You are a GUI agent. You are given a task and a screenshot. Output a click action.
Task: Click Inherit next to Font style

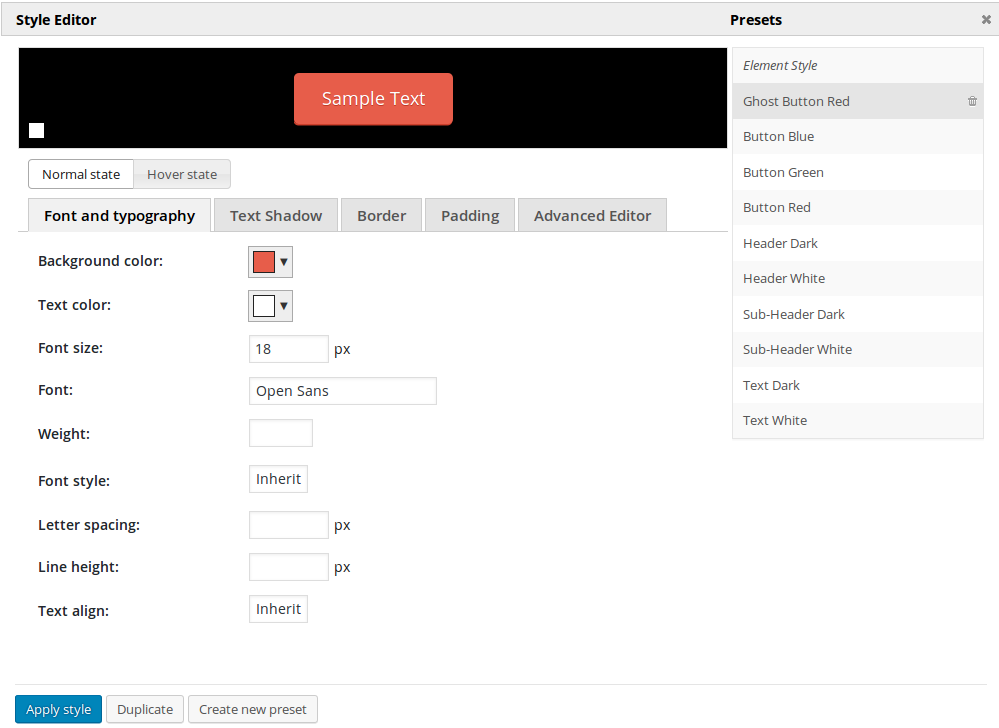(x=278, y=479)
